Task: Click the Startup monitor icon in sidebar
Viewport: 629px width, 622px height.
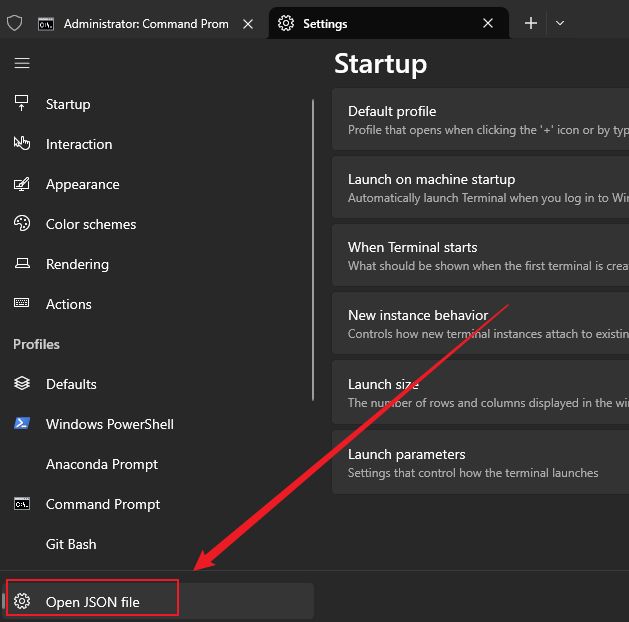Action: 22,103
